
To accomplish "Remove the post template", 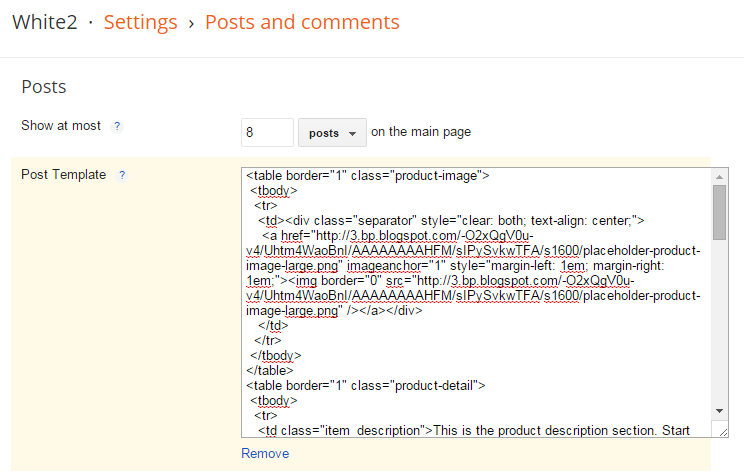I will click(265, 453).
